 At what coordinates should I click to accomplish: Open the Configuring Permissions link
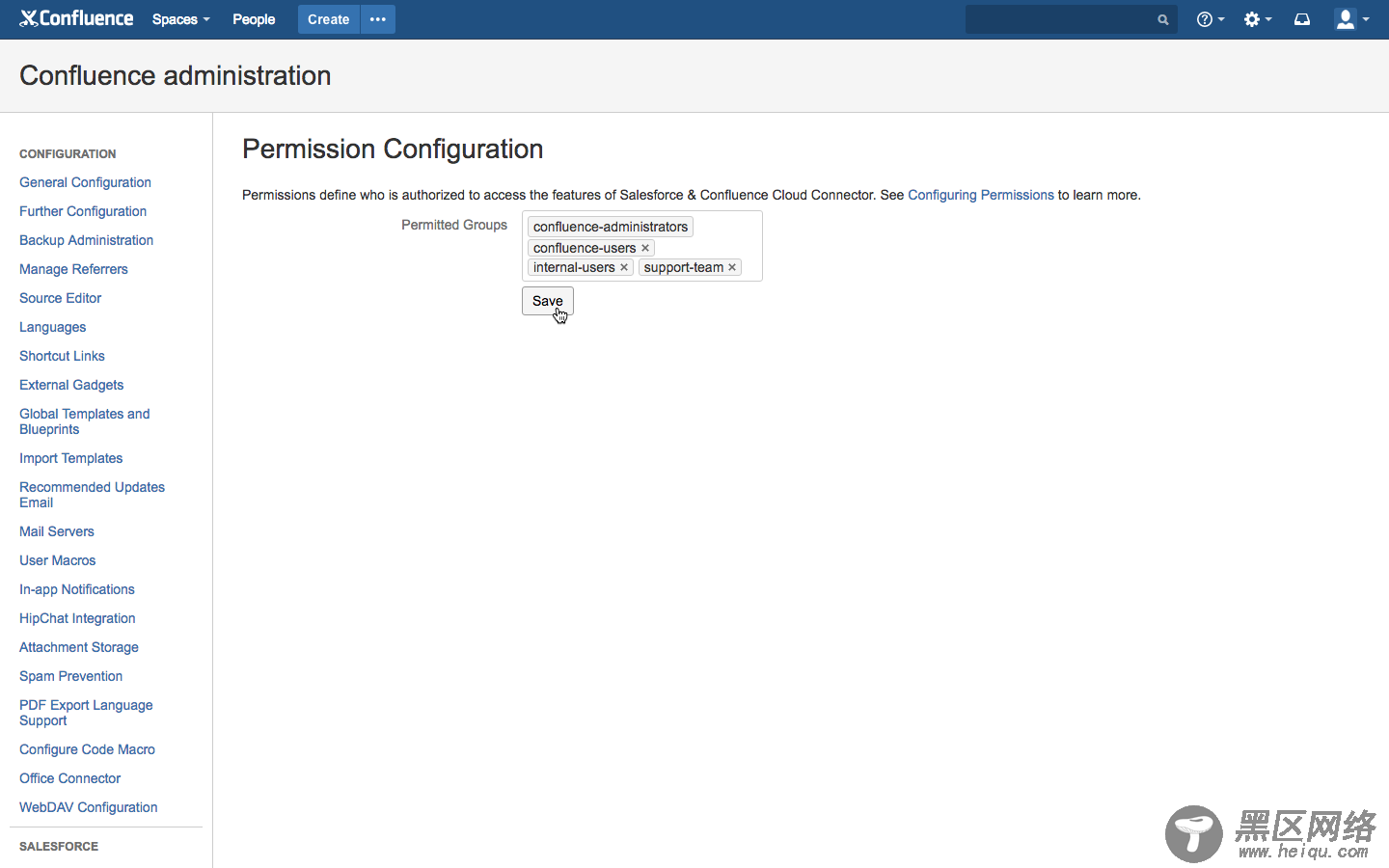click(x=981, y=195)
